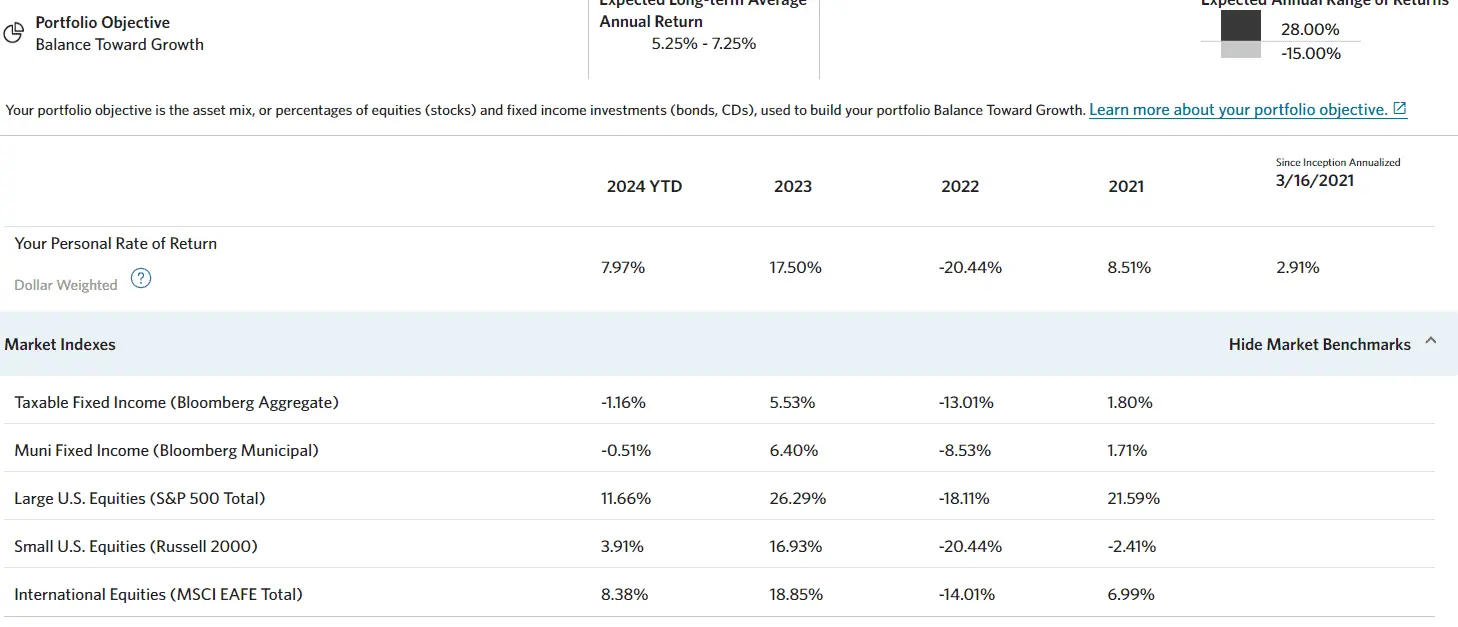Select the 2024 YTD column header
The height and width of the screenshot is (627, 1458).
(x=644, y=186)
